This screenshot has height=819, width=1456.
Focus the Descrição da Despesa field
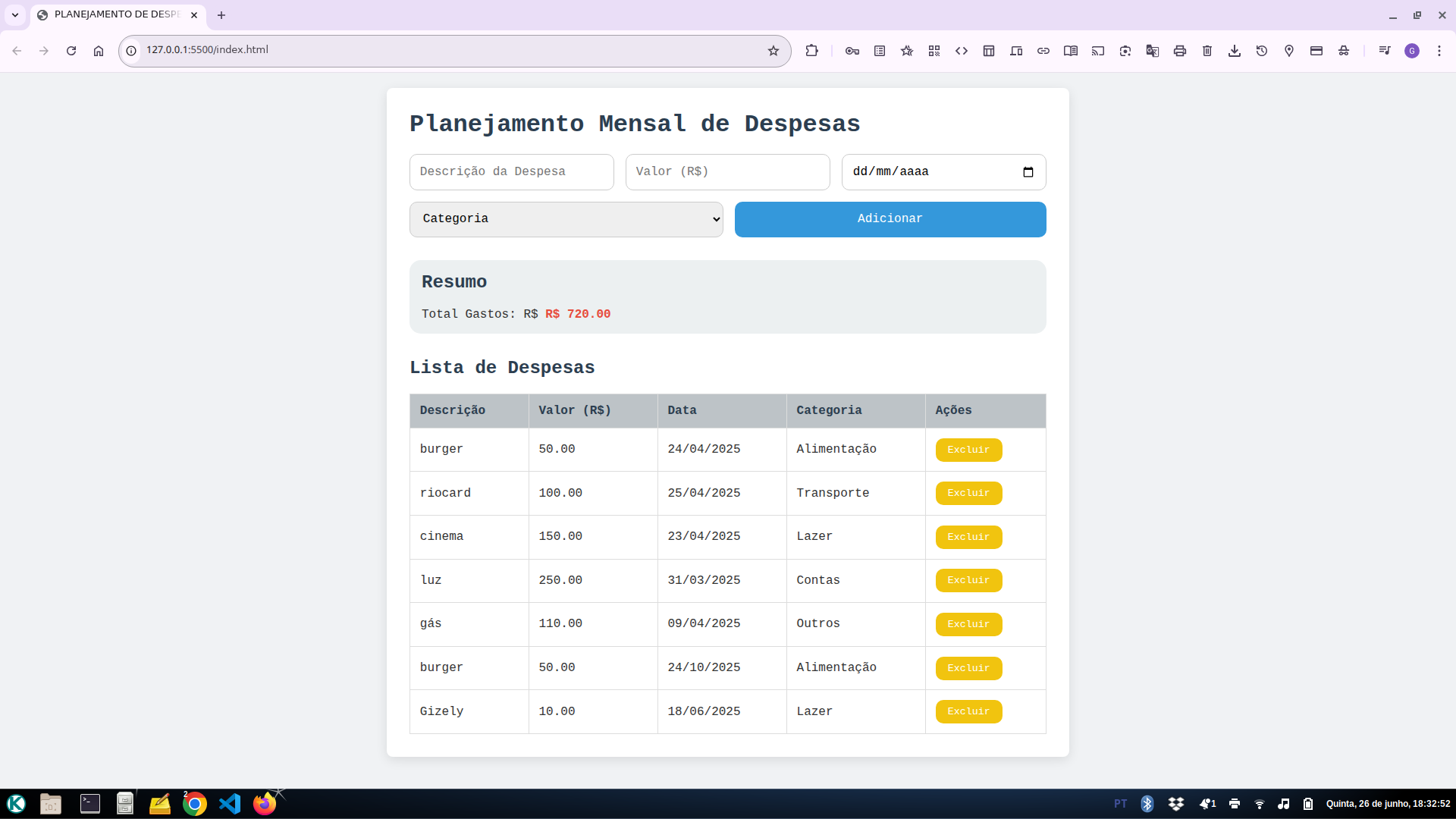coord(512,172)
